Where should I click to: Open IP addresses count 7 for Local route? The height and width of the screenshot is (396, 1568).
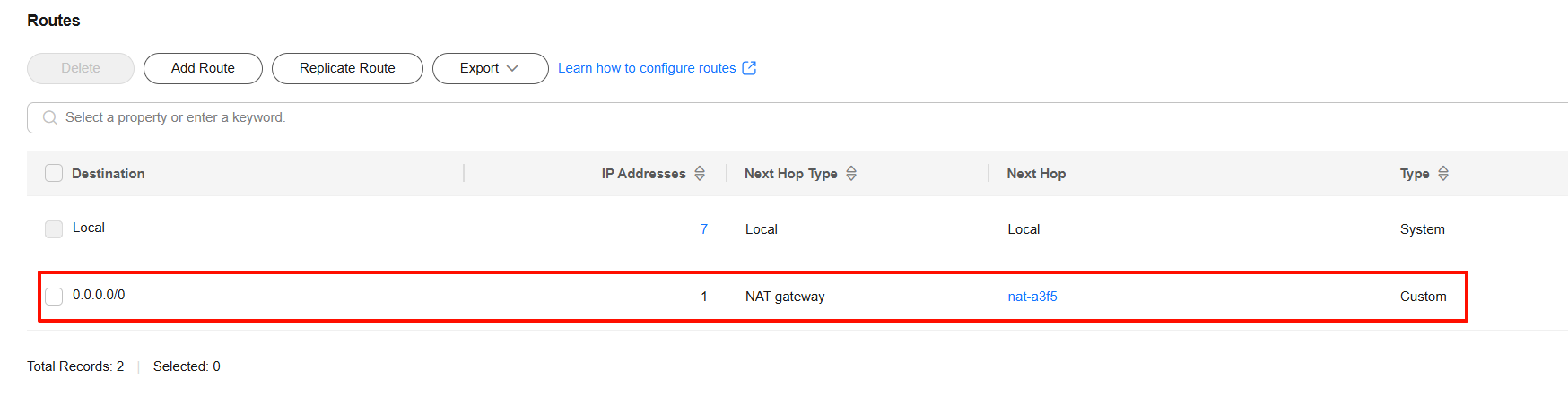point(704,229)
